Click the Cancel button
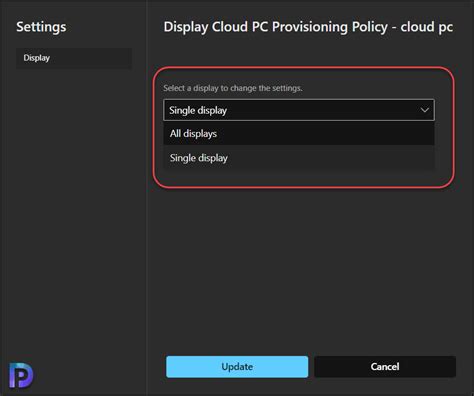 coord(385,367)
